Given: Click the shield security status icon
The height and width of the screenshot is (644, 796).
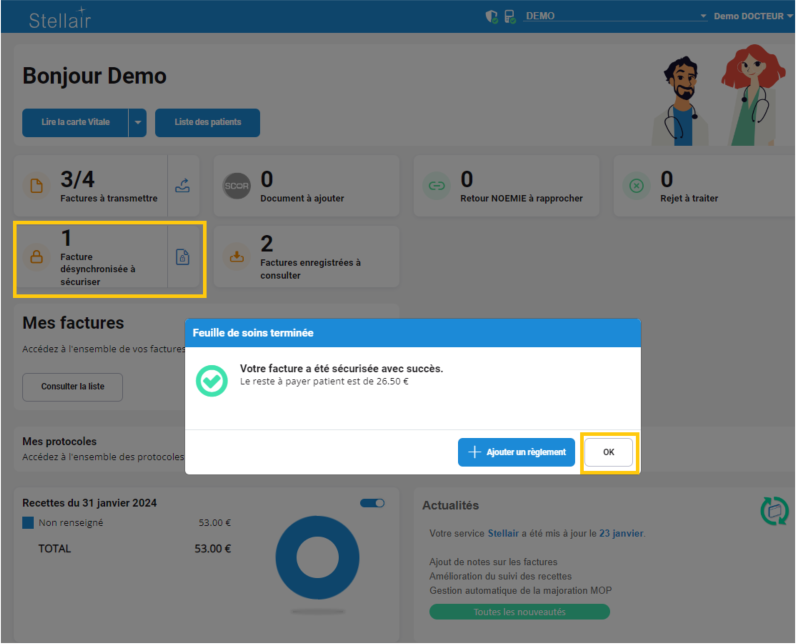Looking at the screenshot, I should (x=491, y=16).
